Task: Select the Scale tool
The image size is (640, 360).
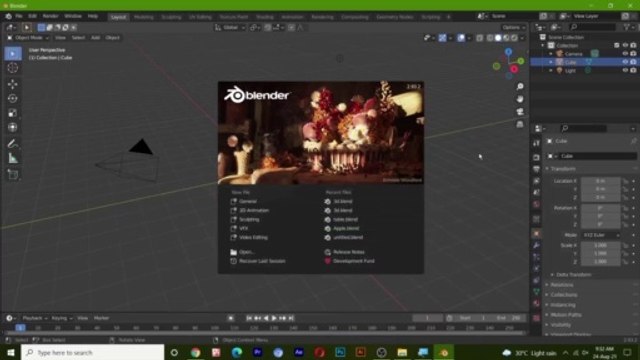Action: point(13,113)
